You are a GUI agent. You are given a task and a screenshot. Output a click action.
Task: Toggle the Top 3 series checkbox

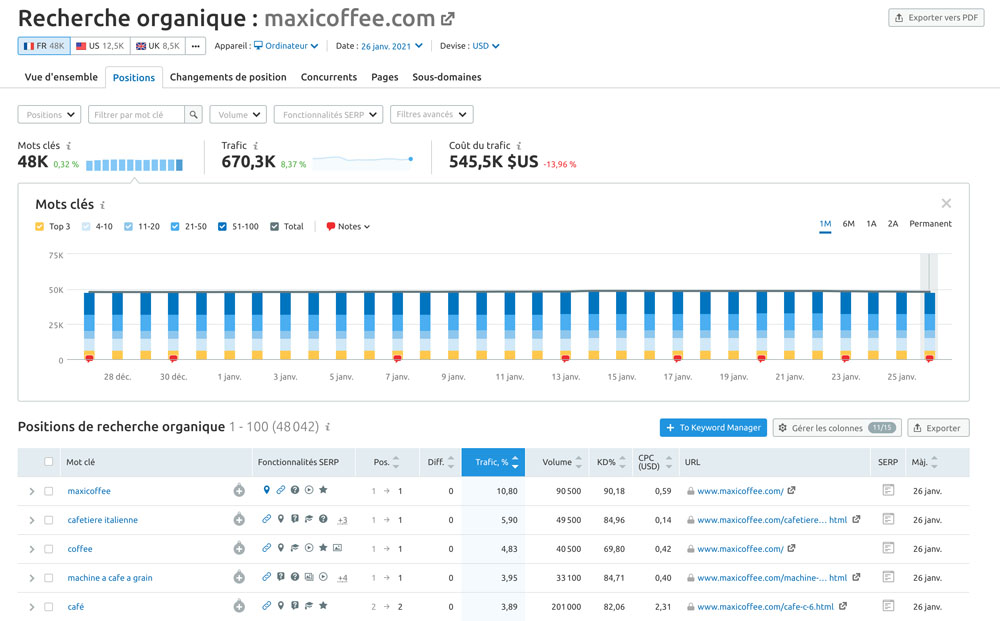pos(40,226)
